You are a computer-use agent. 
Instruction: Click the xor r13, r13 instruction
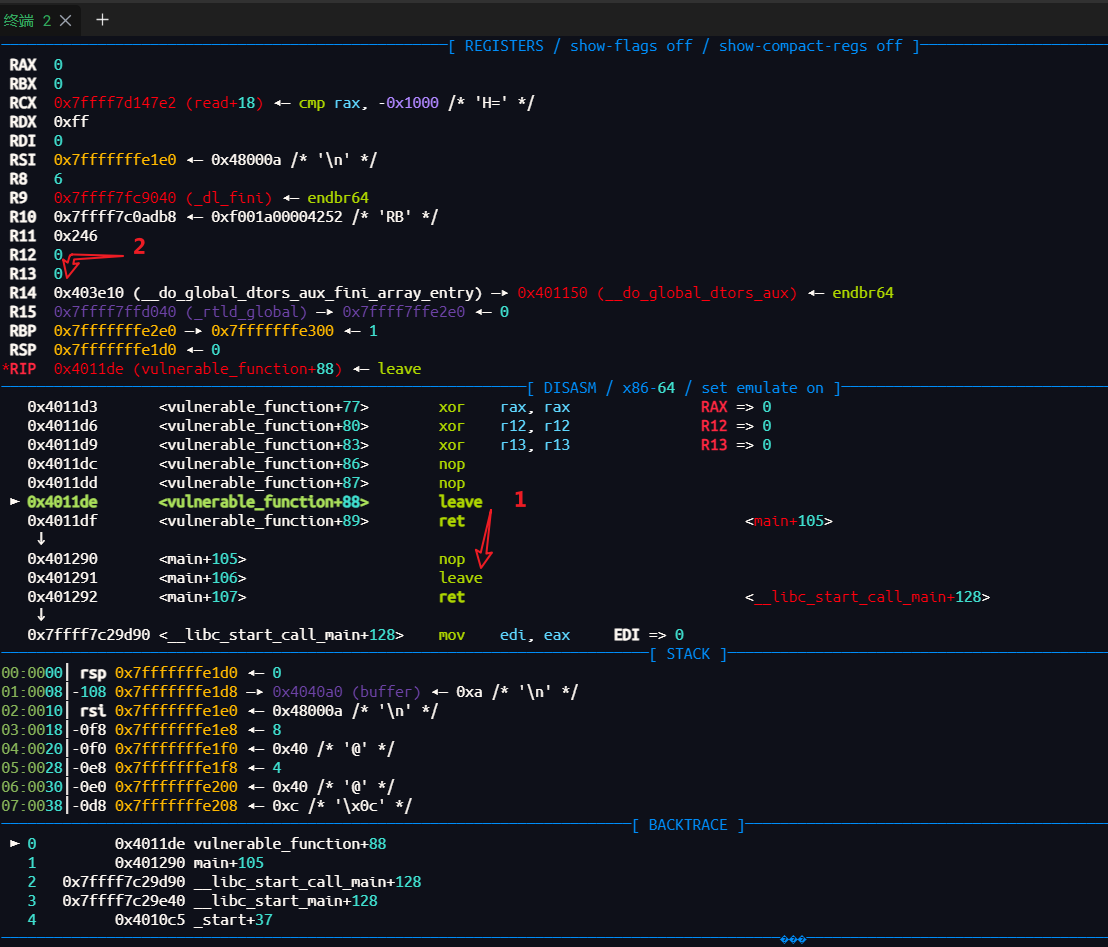tap(504, 446)
